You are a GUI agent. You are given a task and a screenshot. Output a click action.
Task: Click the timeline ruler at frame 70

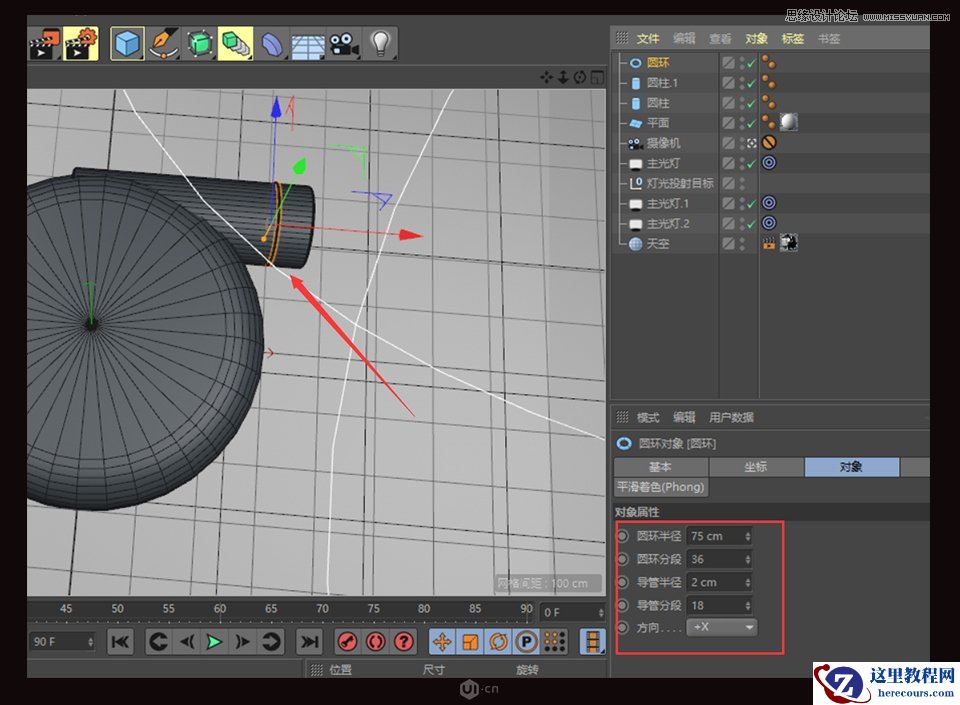click(x=321, y=608)
